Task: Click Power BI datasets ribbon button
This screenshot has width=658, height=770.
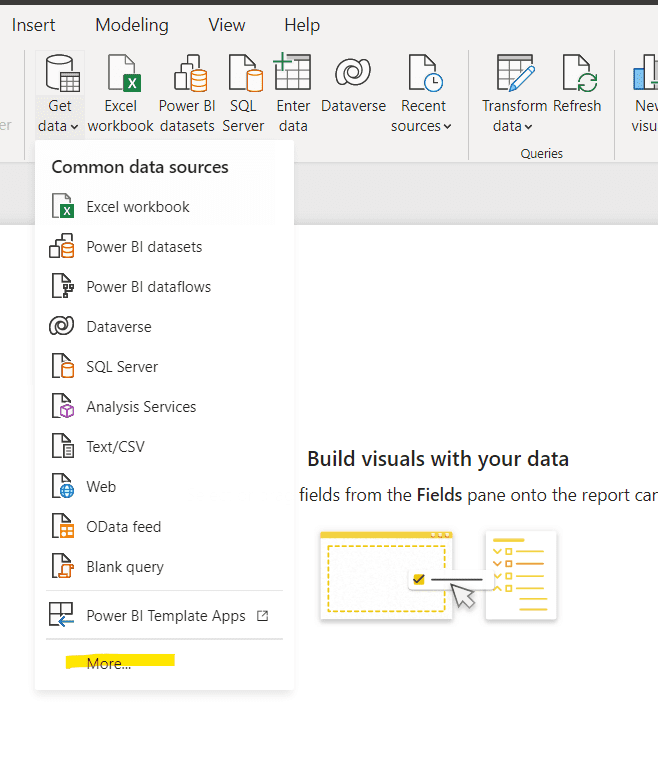Action: click(187, 93)
